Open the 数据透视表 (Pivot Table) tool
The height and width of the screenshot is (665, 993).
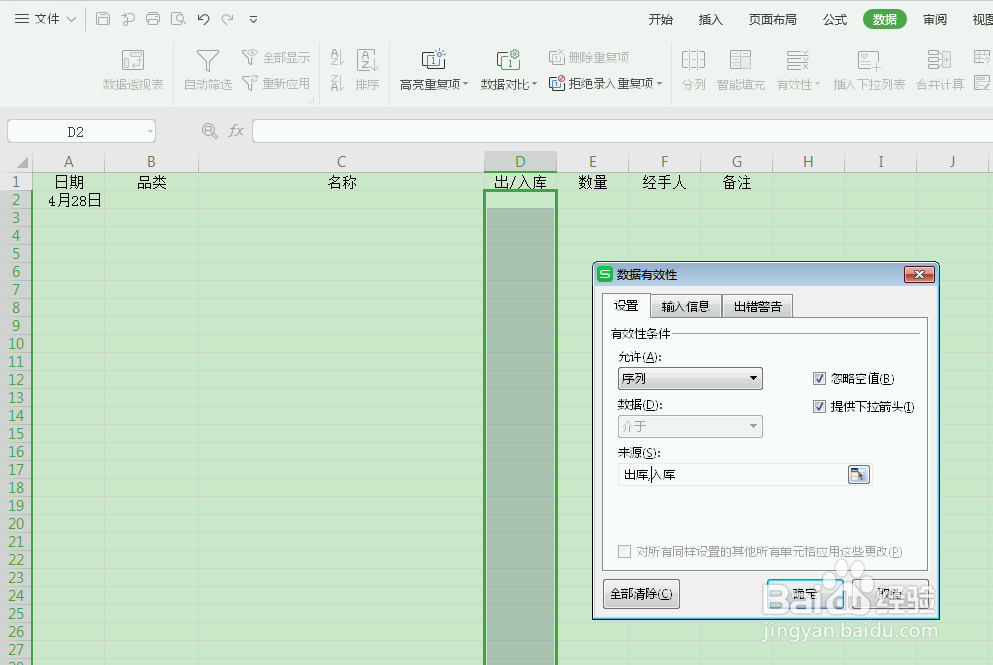[132, 68]
